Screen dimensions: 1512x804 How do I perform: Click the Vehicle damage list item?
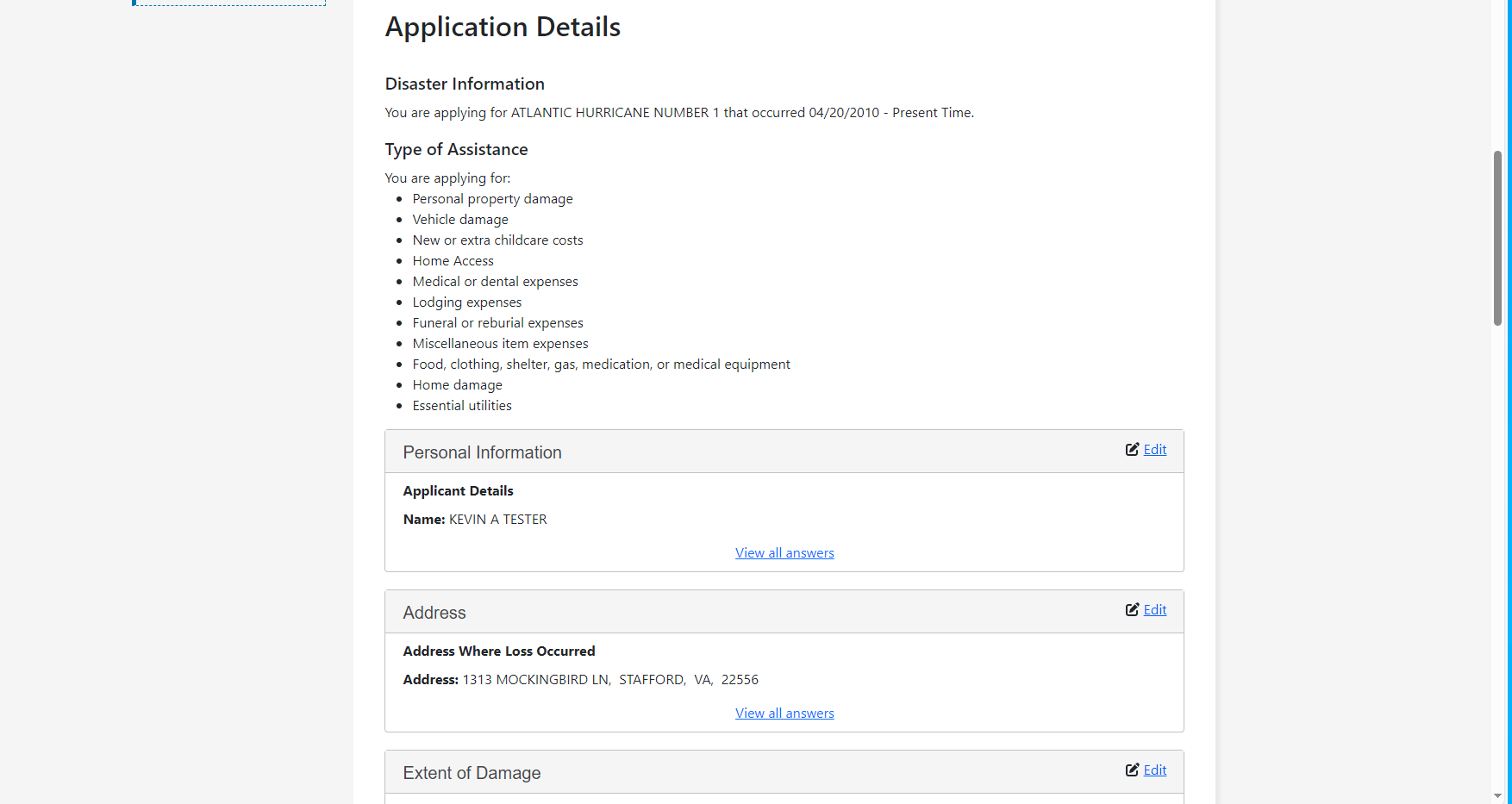[x=460, y=220]
